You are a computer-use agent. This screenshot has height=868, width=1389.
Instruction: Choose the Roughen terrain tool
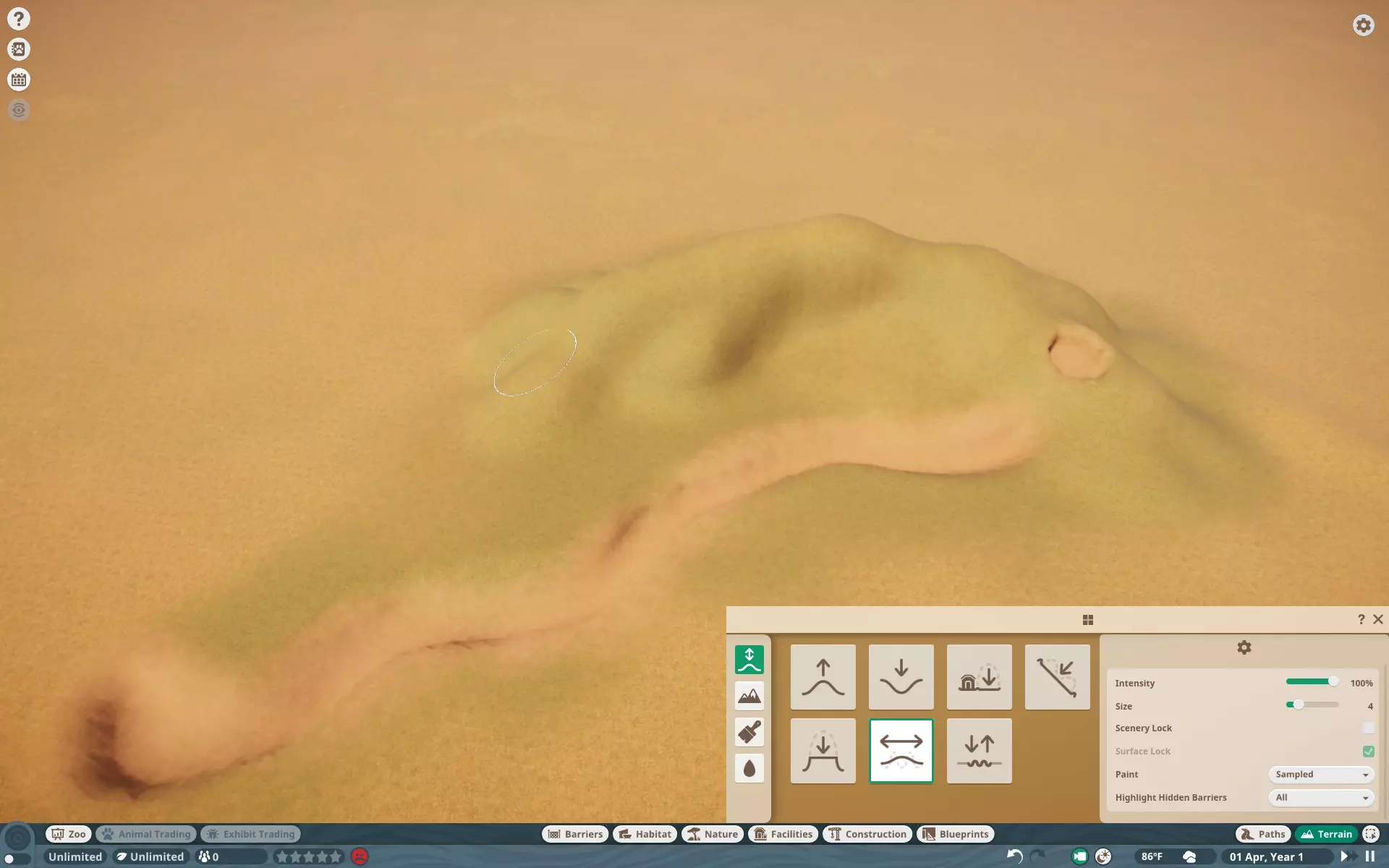click(979, 751)
